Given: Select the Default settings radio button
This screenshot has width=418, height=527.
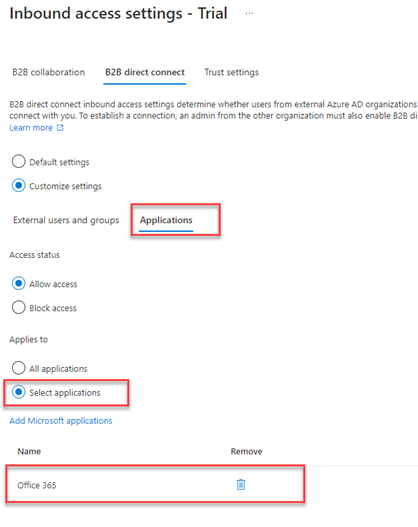Looking at the screenshot, I should tap(18, 161).
